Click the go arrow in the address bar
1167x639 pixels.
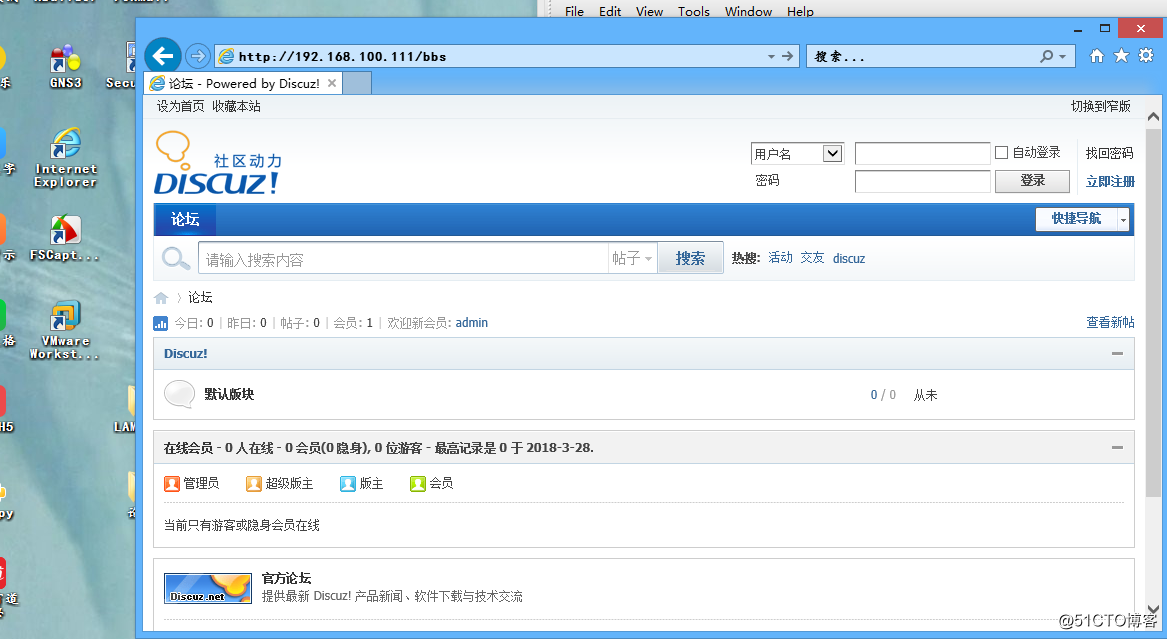pos(787,57)
